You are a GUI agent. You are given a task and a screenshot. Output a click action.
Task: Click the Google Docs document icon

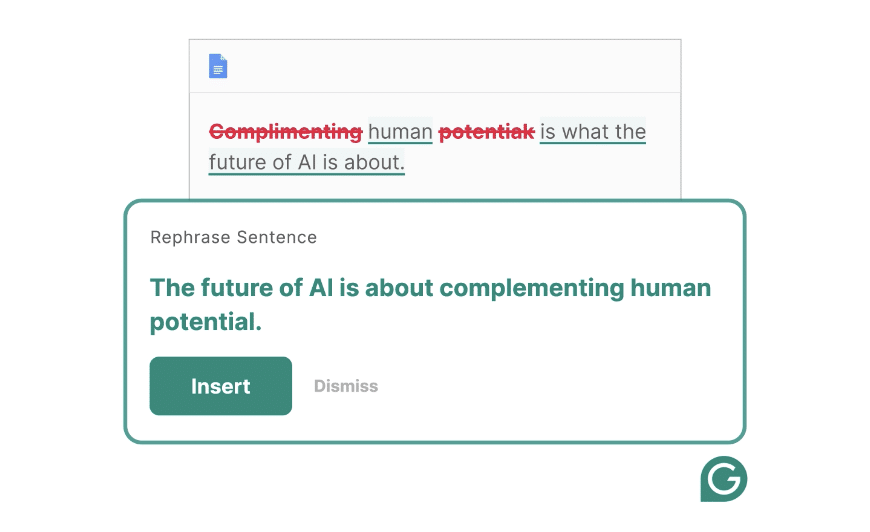point(218,66)
